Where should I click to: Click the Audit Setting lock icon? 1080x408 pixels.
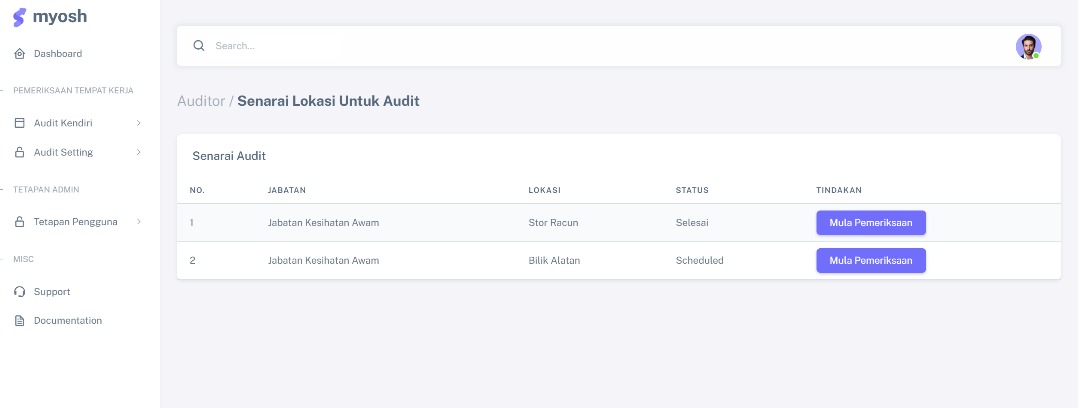[x=19, y=153]
